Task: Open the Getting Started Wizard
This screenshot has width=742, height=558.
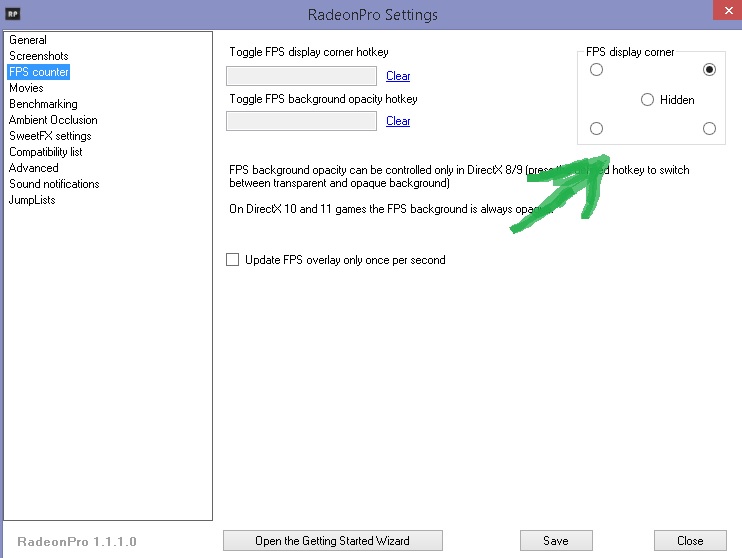Action: pos(333,540)
